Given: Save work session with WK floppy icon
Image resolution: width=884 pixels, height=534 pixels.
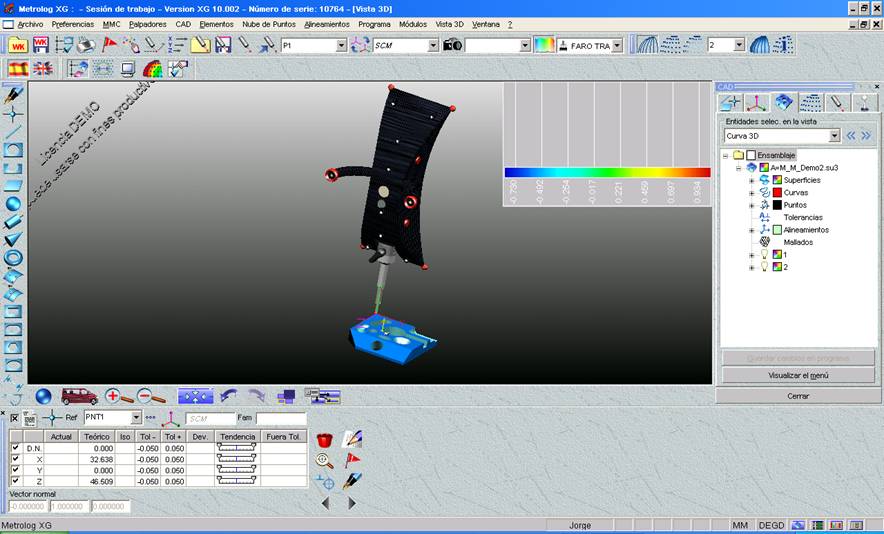Looking at the screenshot, I should pos(41,45).
